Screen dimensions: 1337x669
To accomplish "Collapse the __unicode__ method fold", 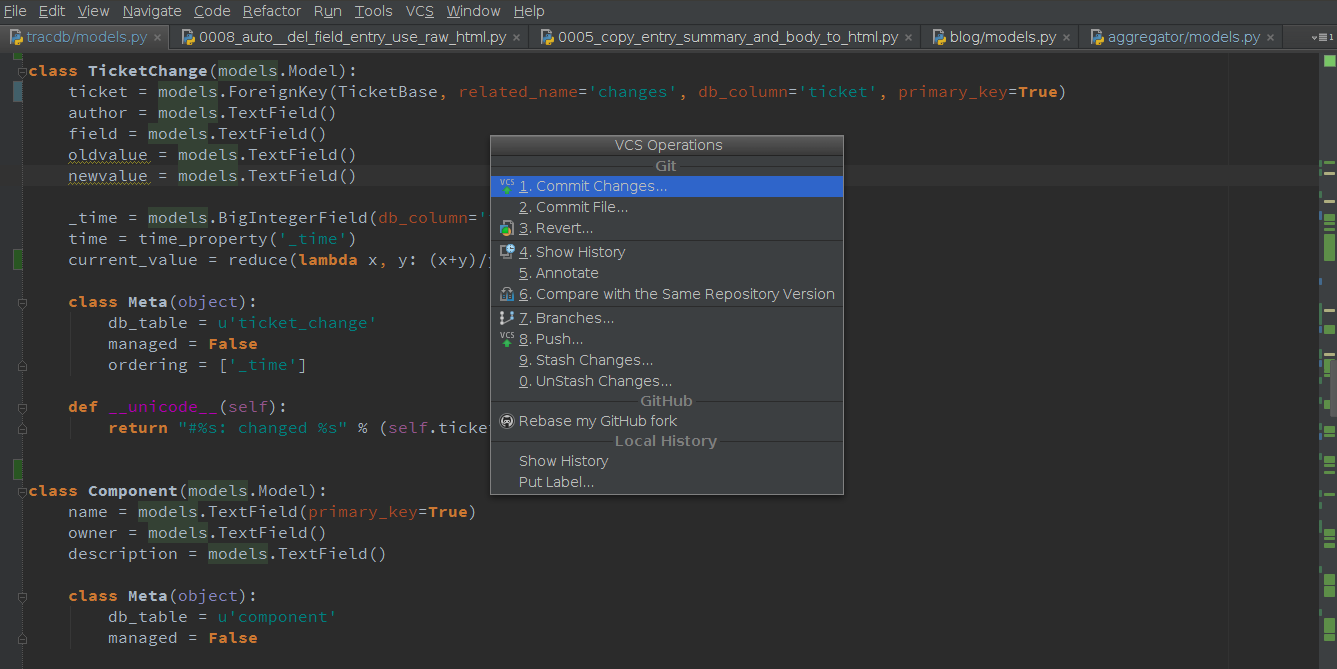I will click(21, 407).
